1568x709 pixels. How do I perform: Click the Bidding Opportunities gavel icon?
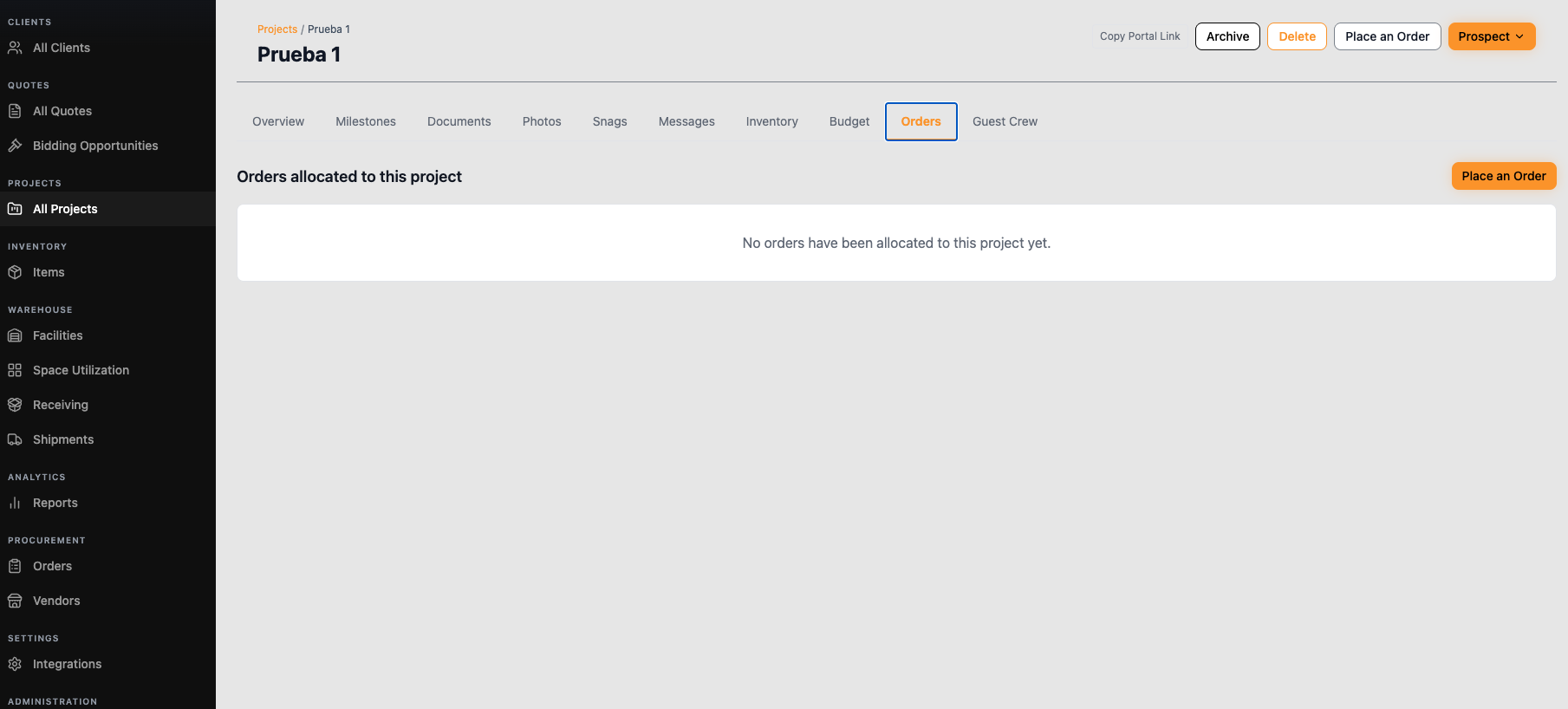click(x=15, y=146)
